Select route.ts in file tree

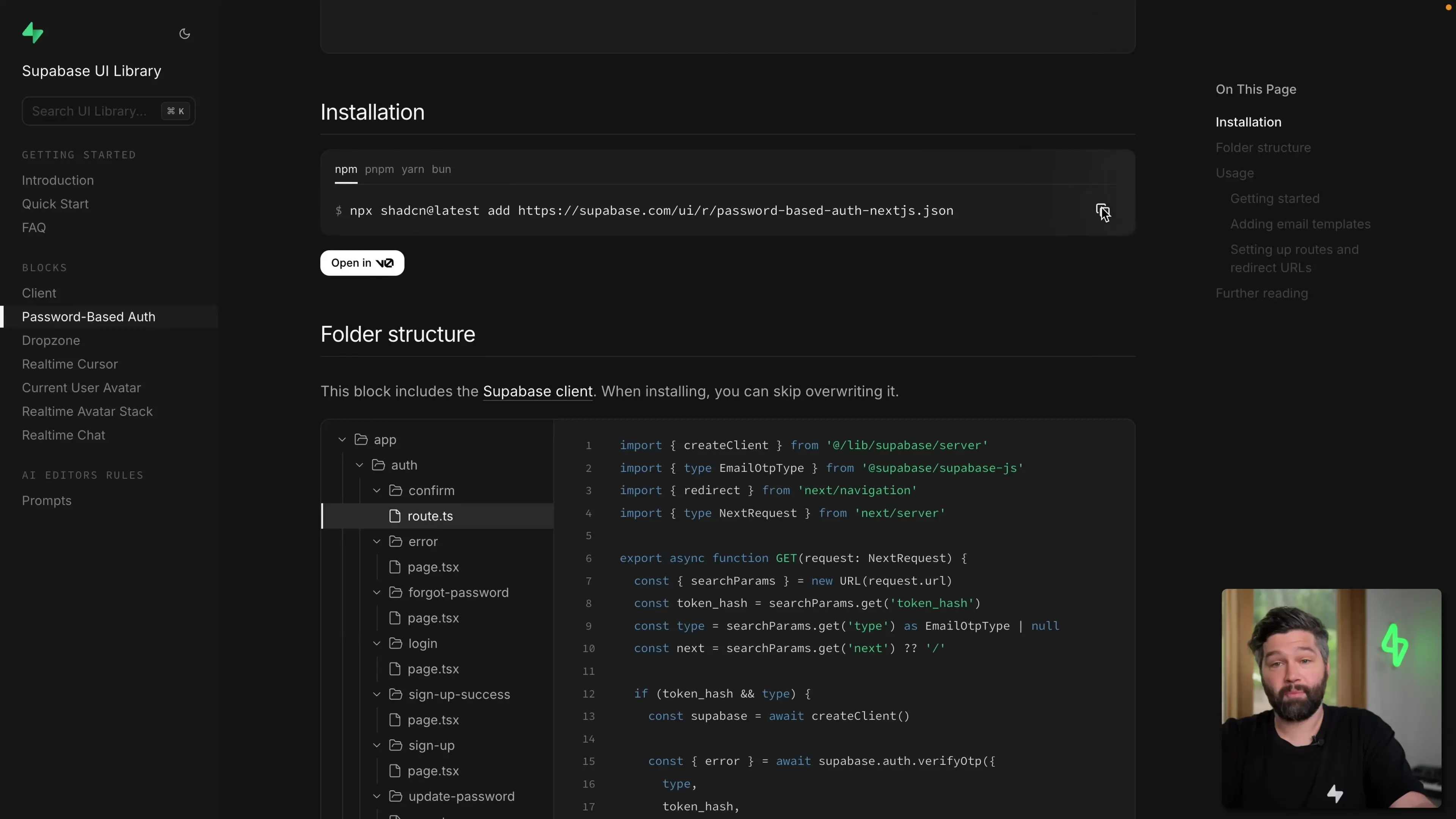point(438,516)
